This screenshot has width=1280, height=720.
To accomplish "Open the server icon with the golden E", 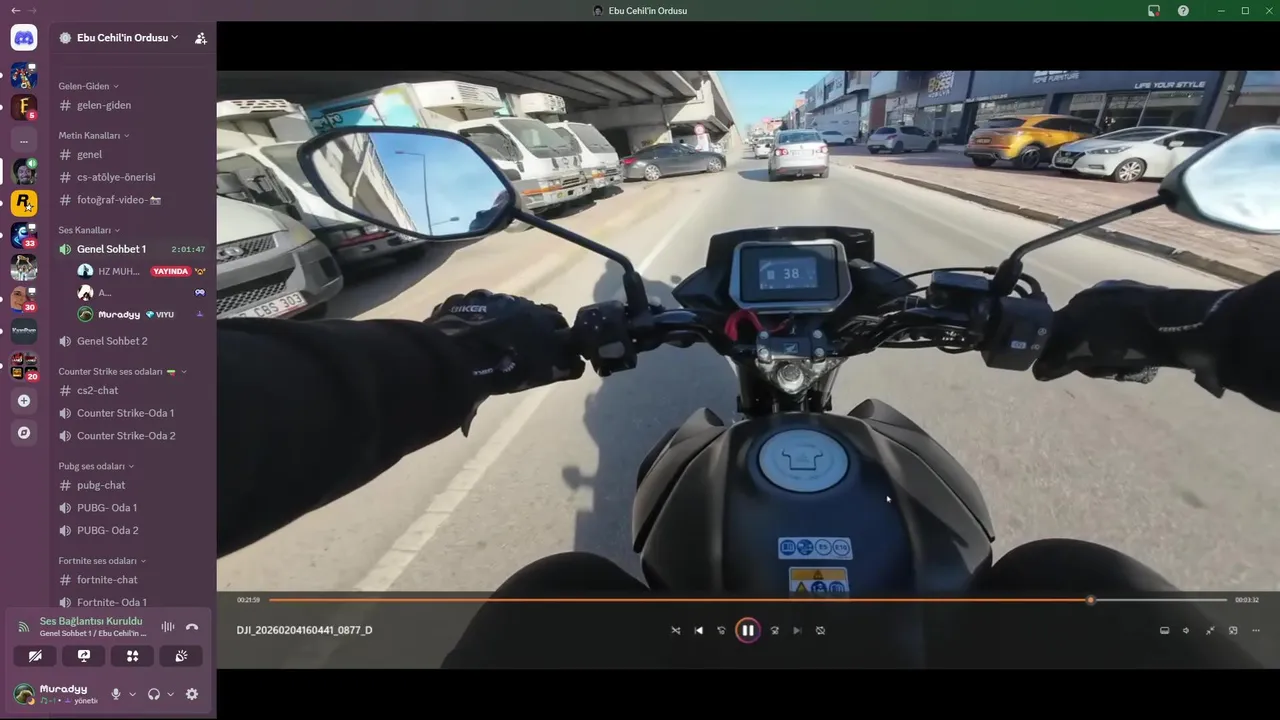I will [x=24, y=106].
